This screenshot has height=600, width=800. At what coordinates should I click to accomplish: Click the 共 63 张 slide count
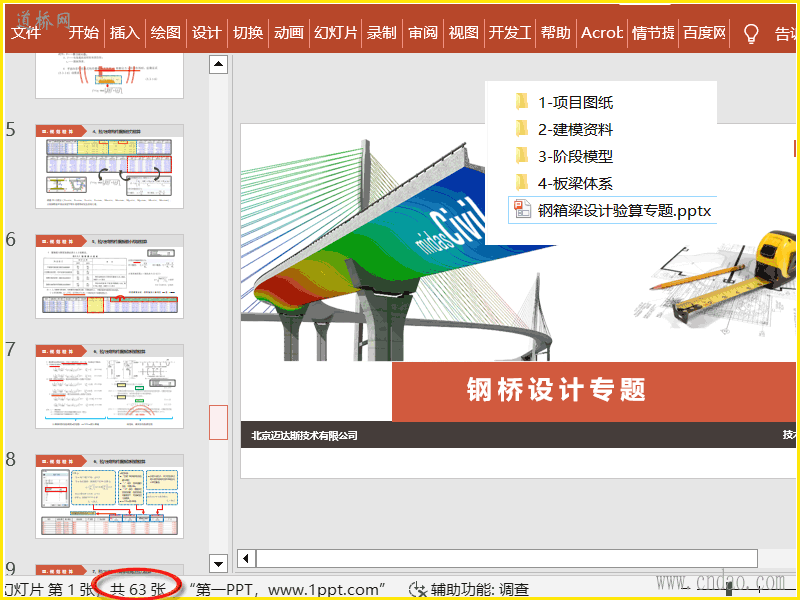coord(138,590)
